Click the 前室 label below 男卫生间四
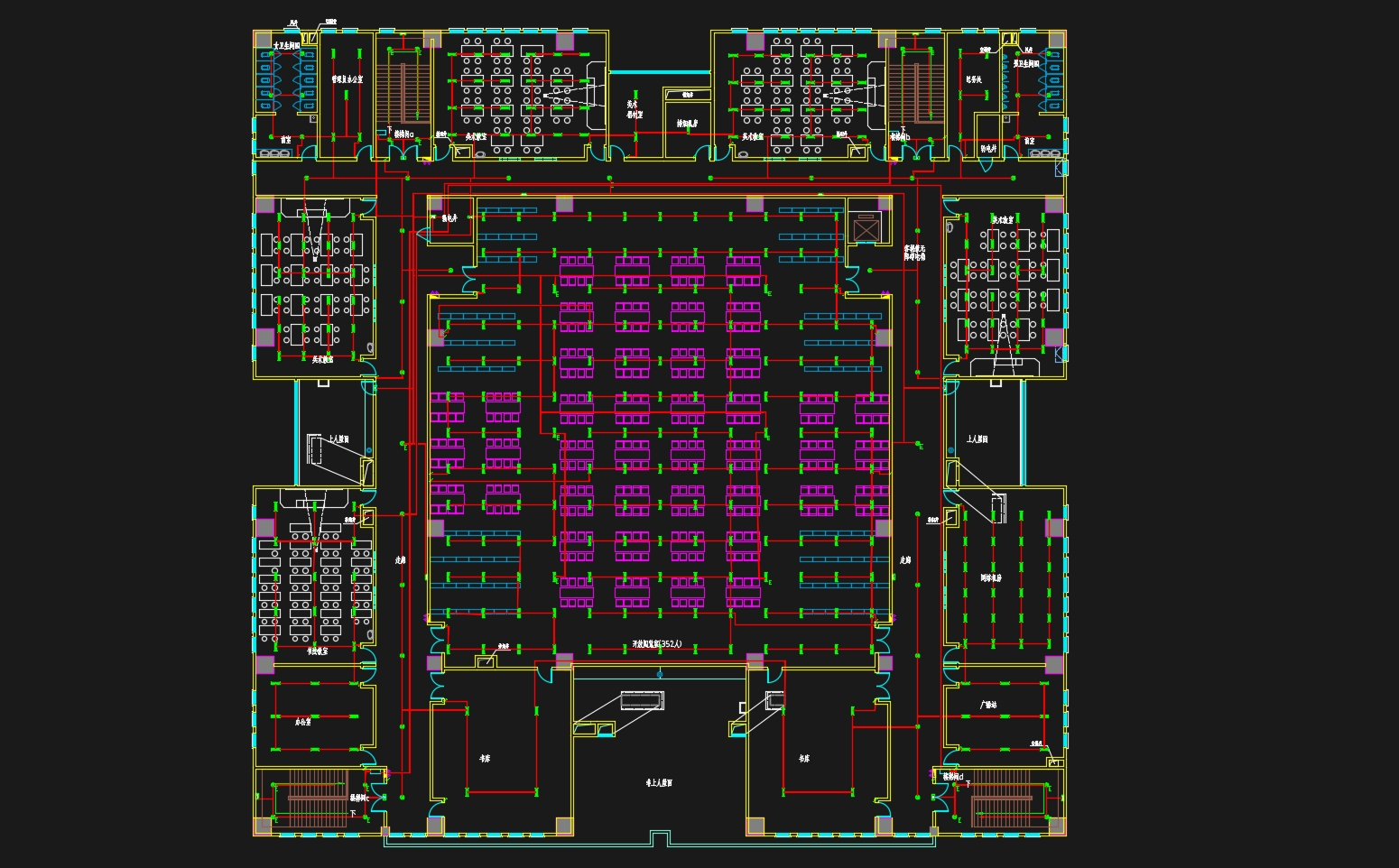 tap(1029, 141)
